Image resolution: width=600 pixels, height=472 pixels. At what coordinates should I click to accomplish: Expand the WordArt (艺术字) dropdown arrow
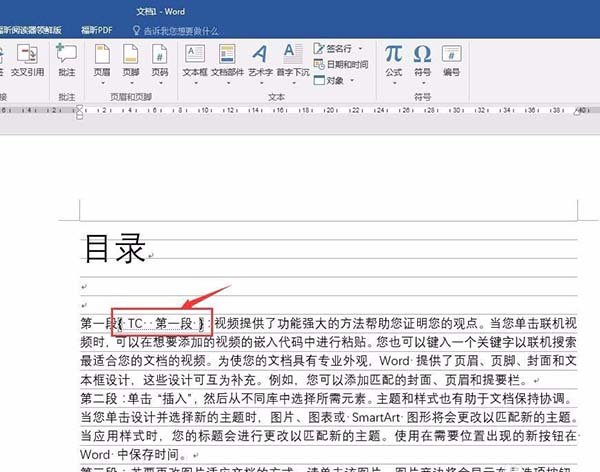coord(261,83)
